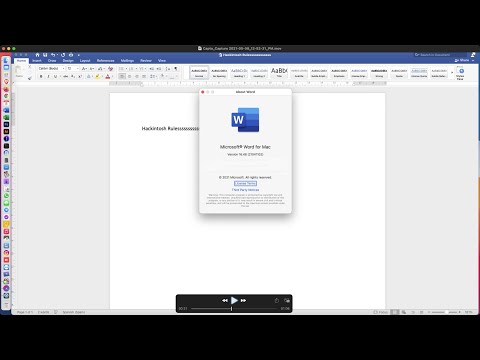The image size is (480, 360).
Task: Click the Cut scissors icon
Action: [x=29, y=67]
